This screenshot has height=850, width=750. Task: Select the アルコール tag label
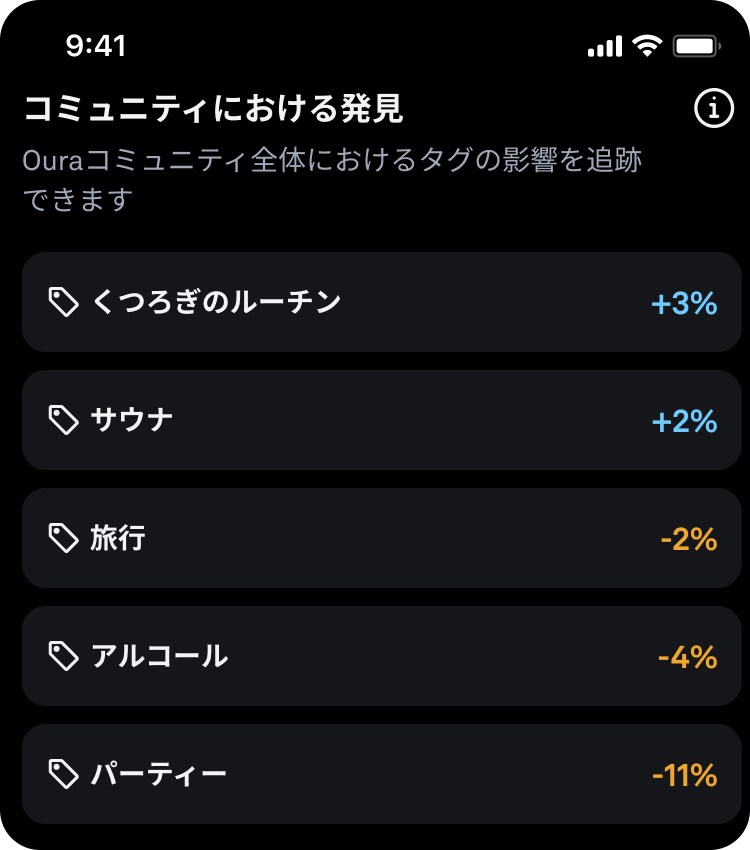coord(159,656)
